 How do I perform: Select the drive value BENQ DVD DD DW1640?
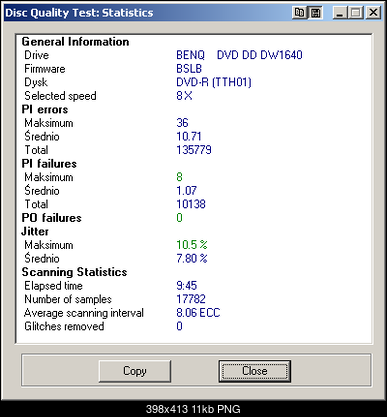239,55
